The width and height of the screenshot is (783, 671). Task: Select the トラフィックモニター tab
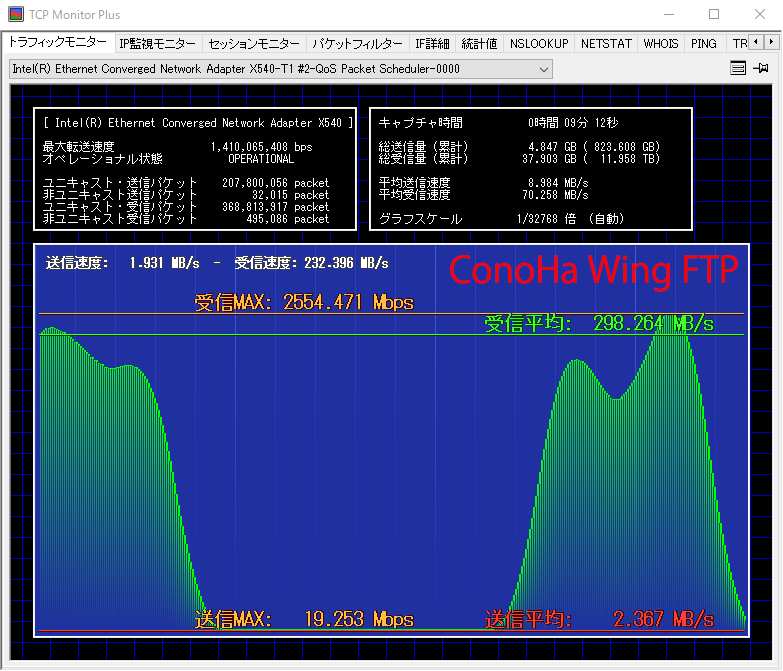57,43
